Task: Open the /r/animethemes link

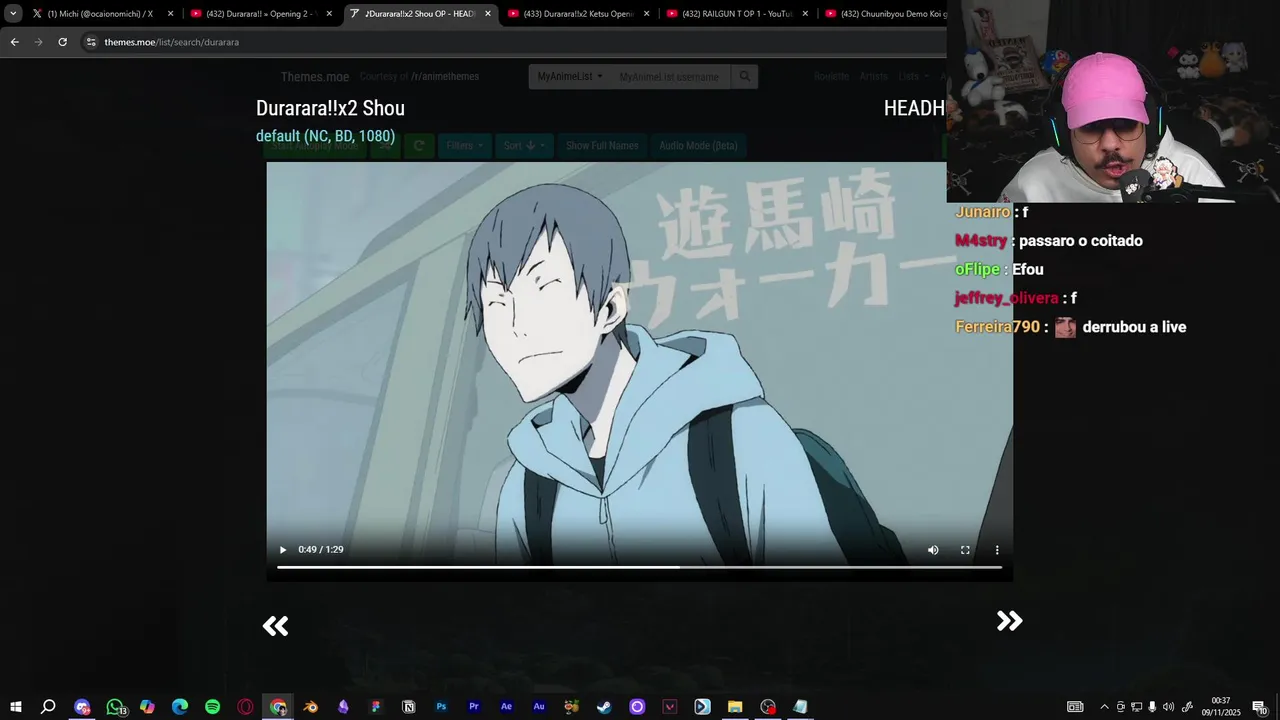Action: pos(445,77)
